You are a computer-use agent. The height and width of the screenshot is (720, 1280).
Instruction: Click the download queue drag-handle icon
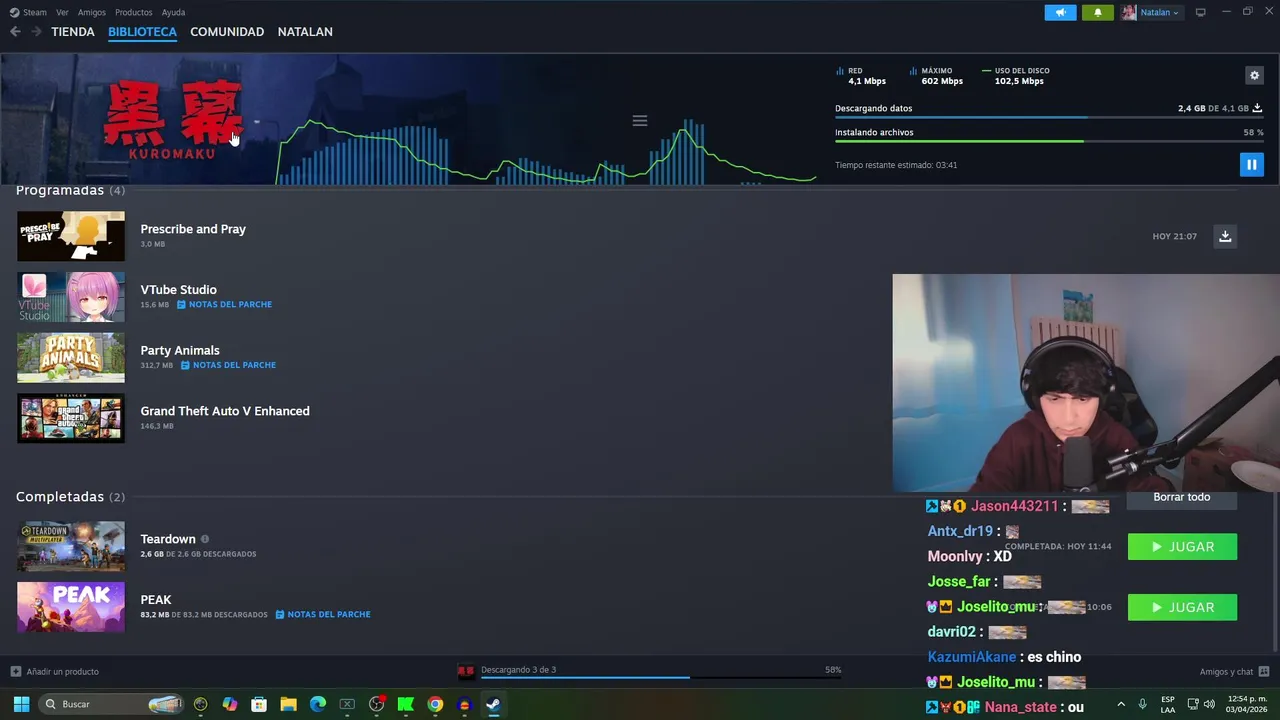tap(640, 121)
